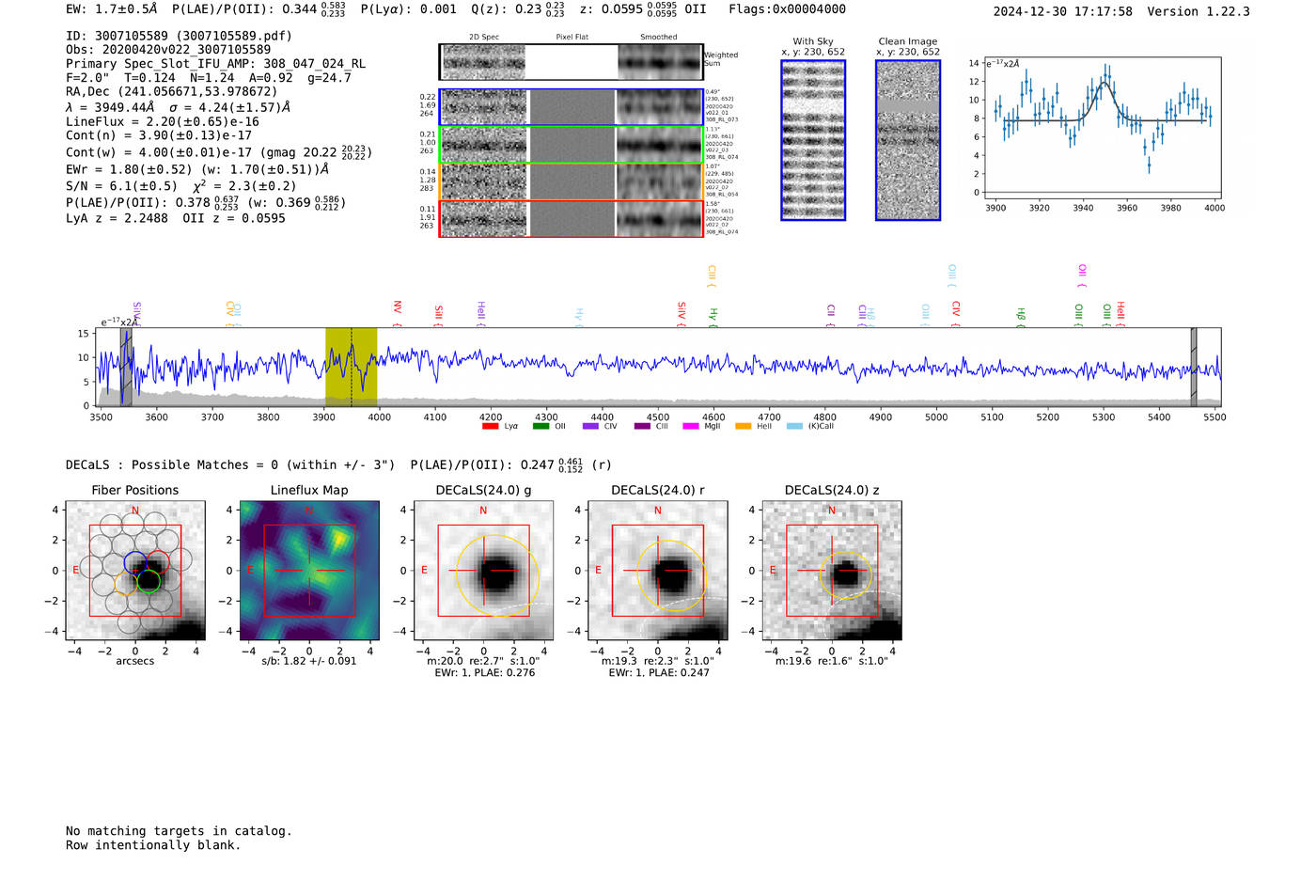
Task: Open the Clean Image cutout
Action: point(908,140)
